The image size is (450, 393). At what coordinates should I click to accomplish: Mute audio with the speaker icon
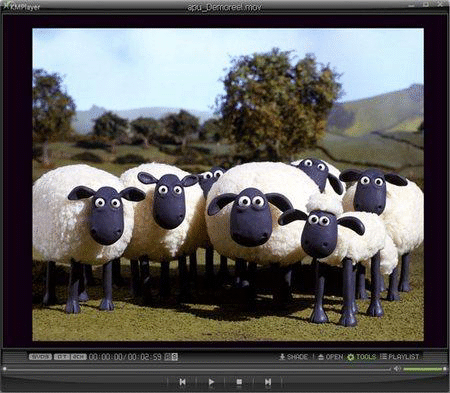(x=397, y=369)
